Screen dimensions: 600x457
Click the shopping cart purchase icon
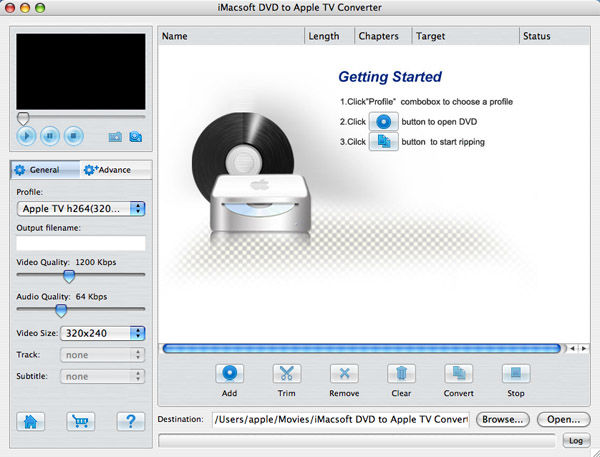80,422
